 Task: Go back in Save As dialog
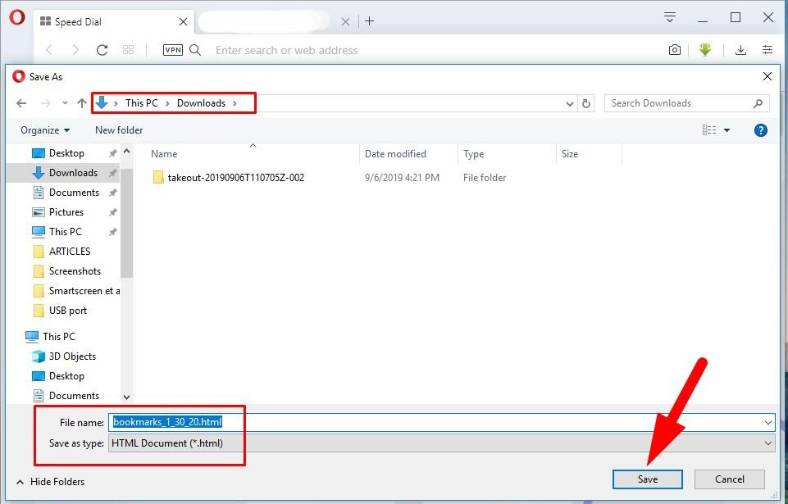click(x=21, y=103)
